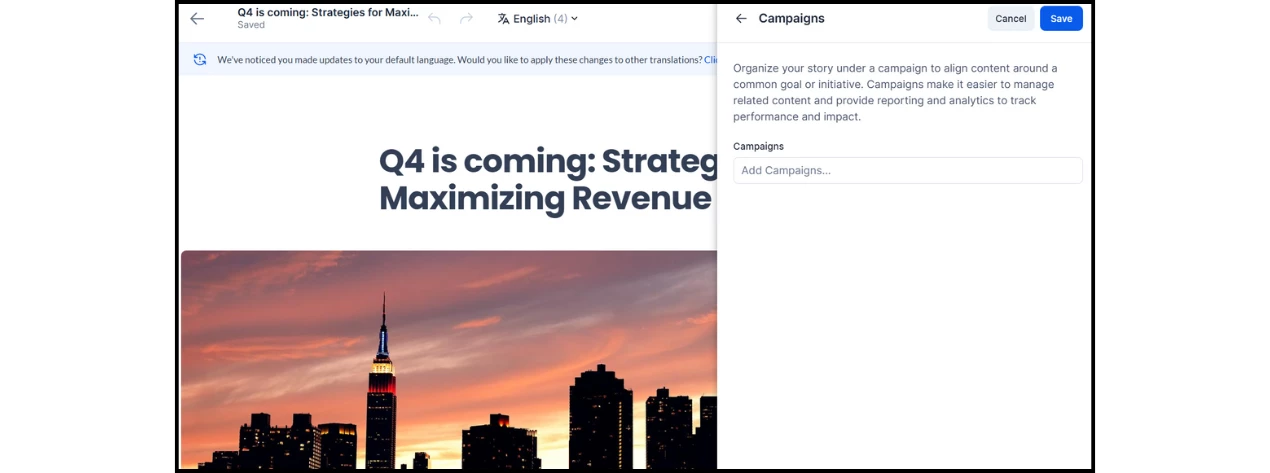Click the translation update notice text
This screenshot has height=473, width=1270.
pos(460,60)
